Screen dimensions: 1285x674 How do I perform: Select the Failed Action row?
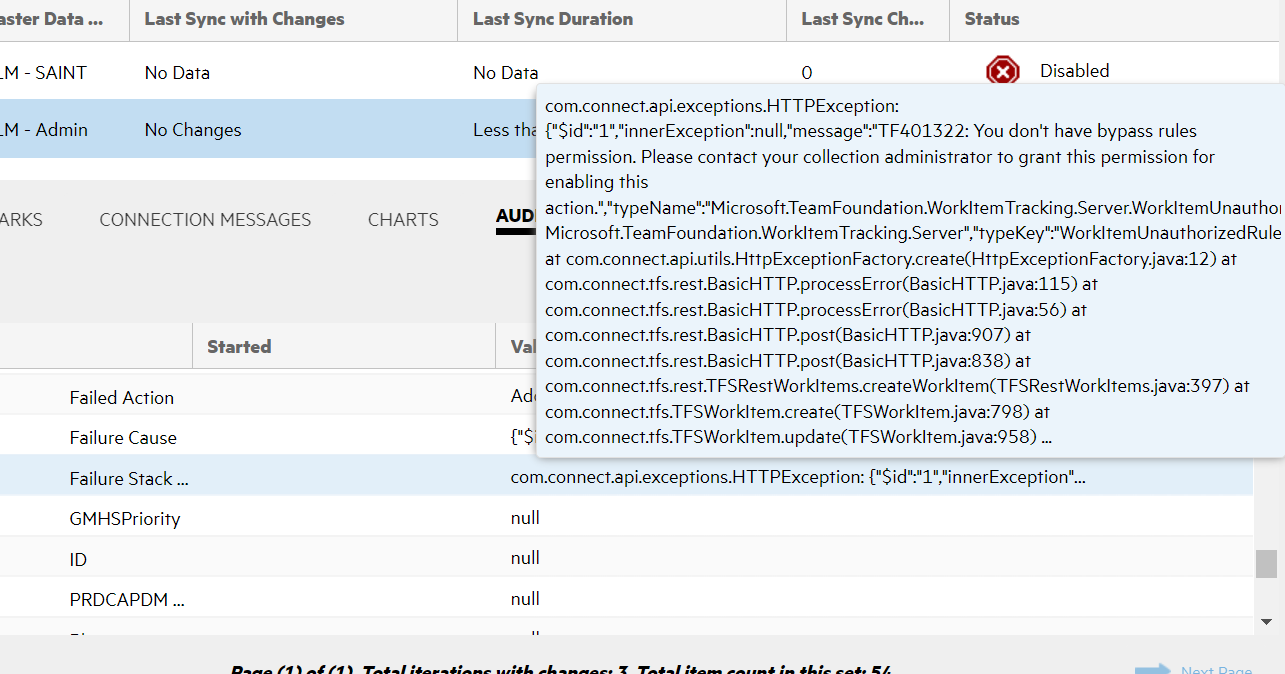pos(121,398)
